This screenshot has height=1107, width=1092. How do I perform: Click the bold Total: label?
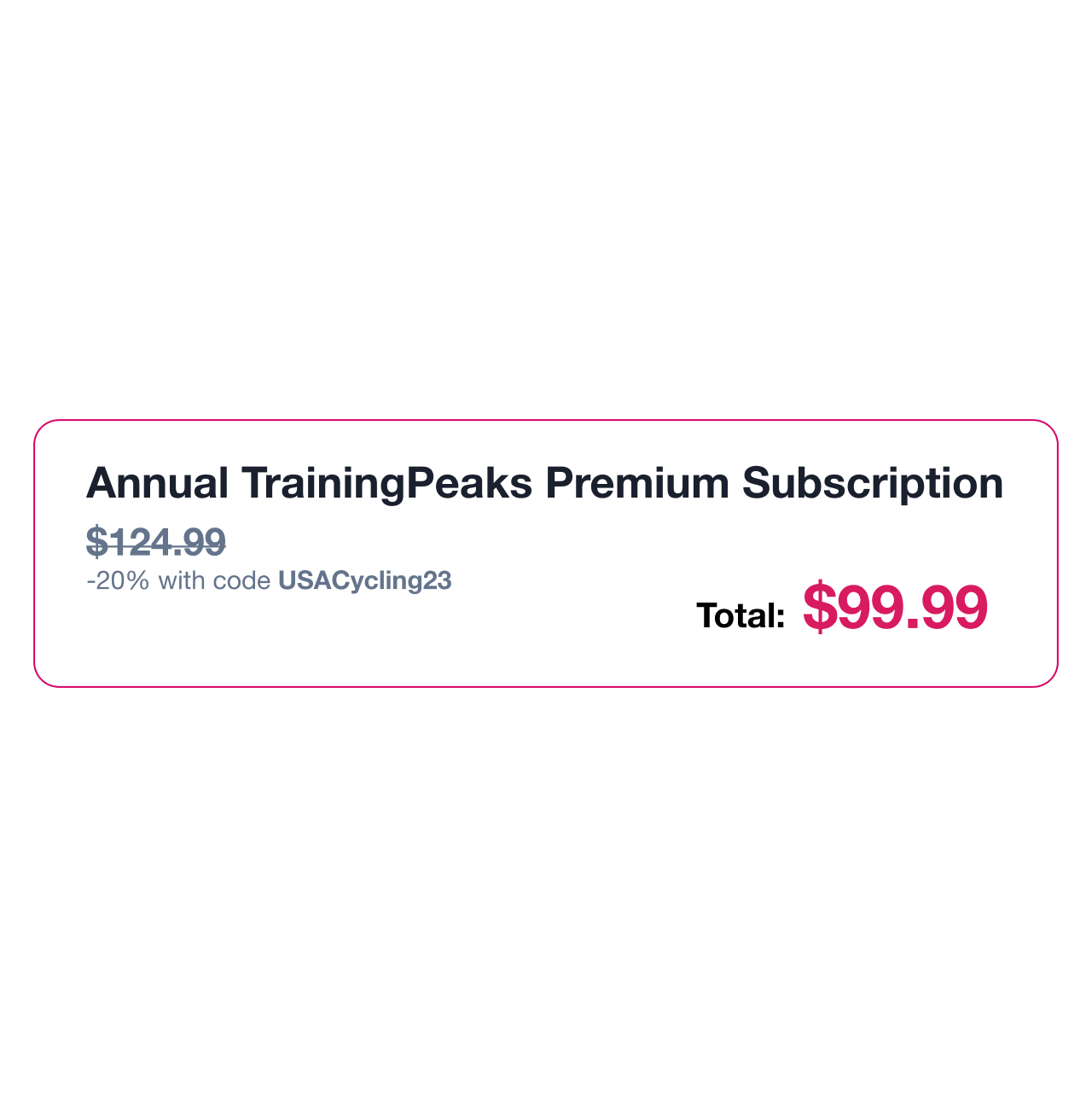(741, 615)
